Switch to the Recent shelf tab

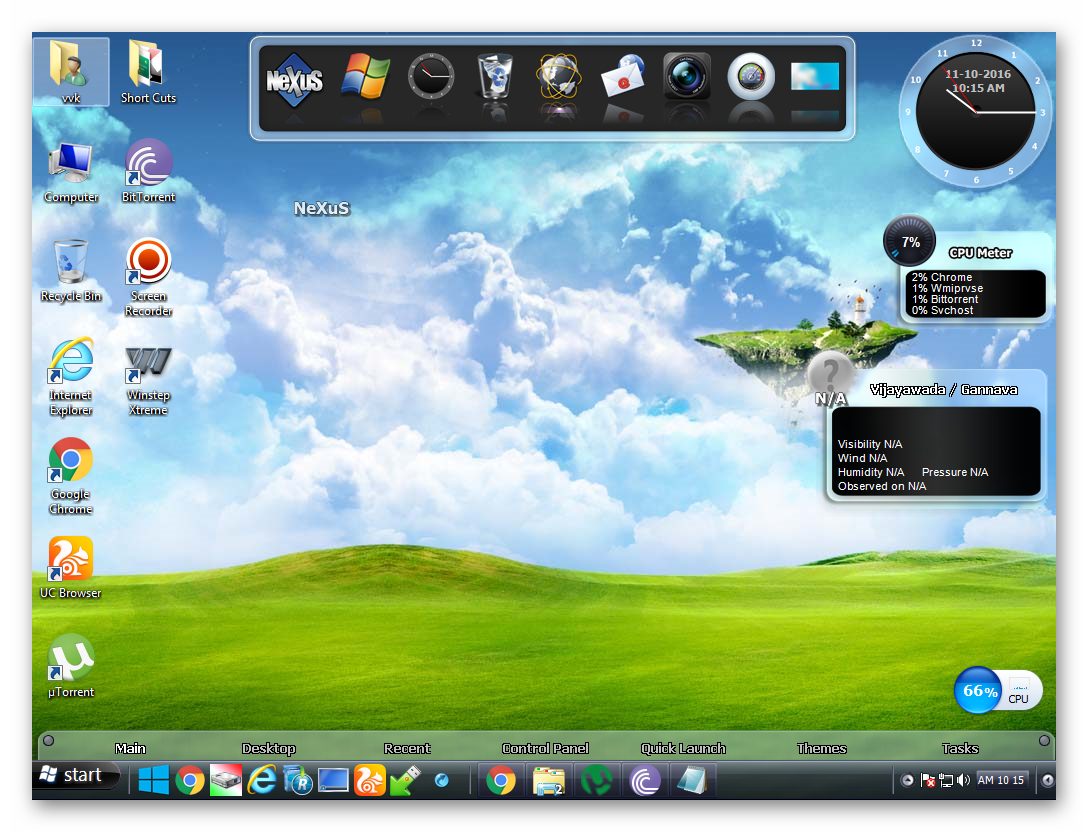point(407,748)
